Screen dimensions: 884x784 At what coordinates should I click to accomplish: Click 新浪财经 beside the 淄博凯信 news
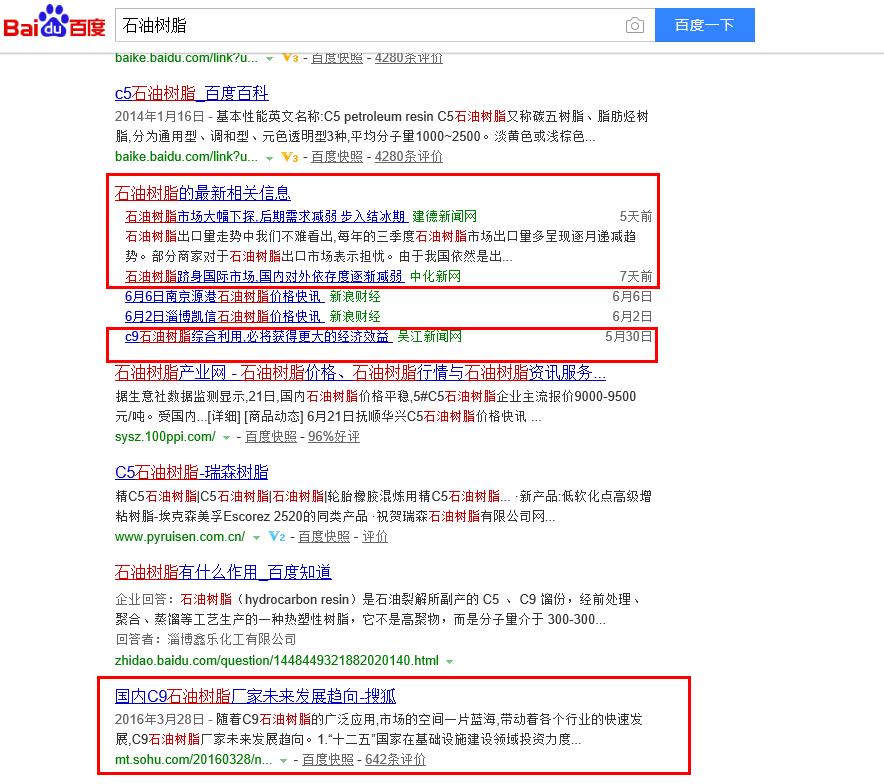pyautogui.click(x=355, y=317)
